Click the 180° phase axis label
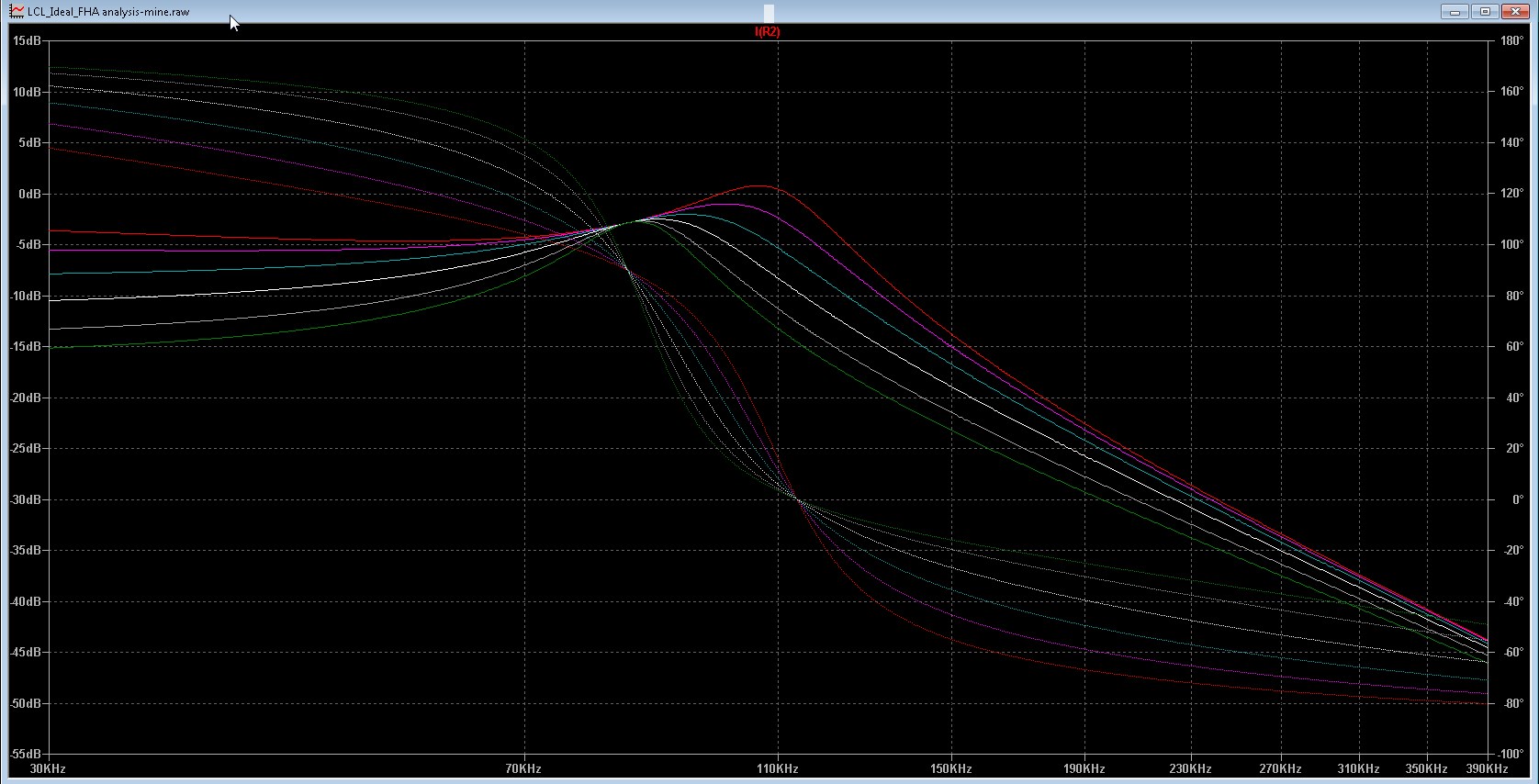The height and width of the screenshot is (784, 1539). pos(1511,41)
